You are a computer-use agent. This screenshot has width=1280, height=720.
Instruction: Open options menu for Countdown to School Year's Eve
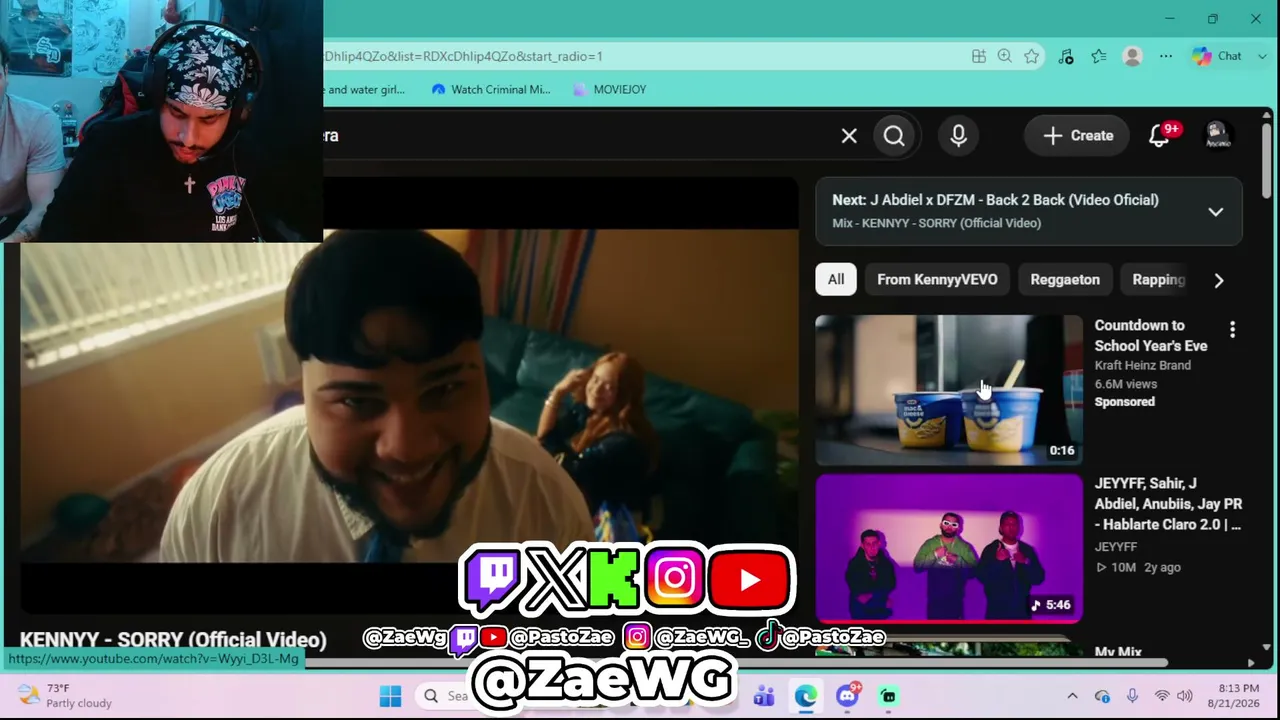(x=1232, y=329)
